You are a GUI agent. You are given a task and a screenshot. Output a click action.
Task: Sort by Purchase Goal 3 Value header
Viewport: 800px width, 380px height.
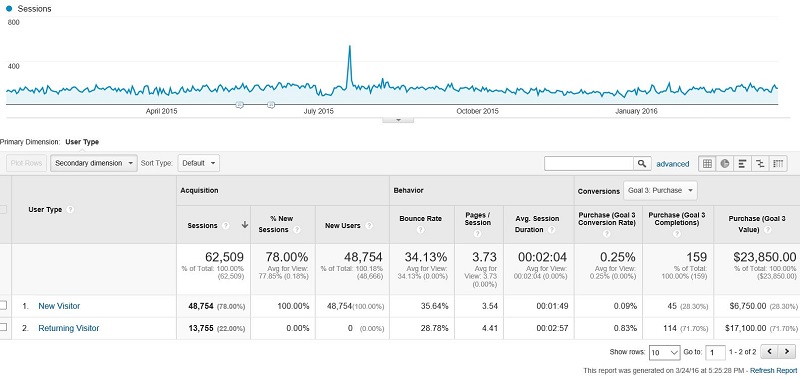pyautogui.click(x=757, y=224)
